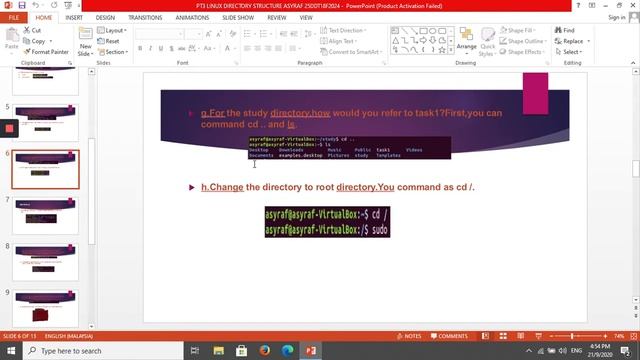Open the DESIGN ribbon tab
The image size is (640, 360).
point(105,18)
